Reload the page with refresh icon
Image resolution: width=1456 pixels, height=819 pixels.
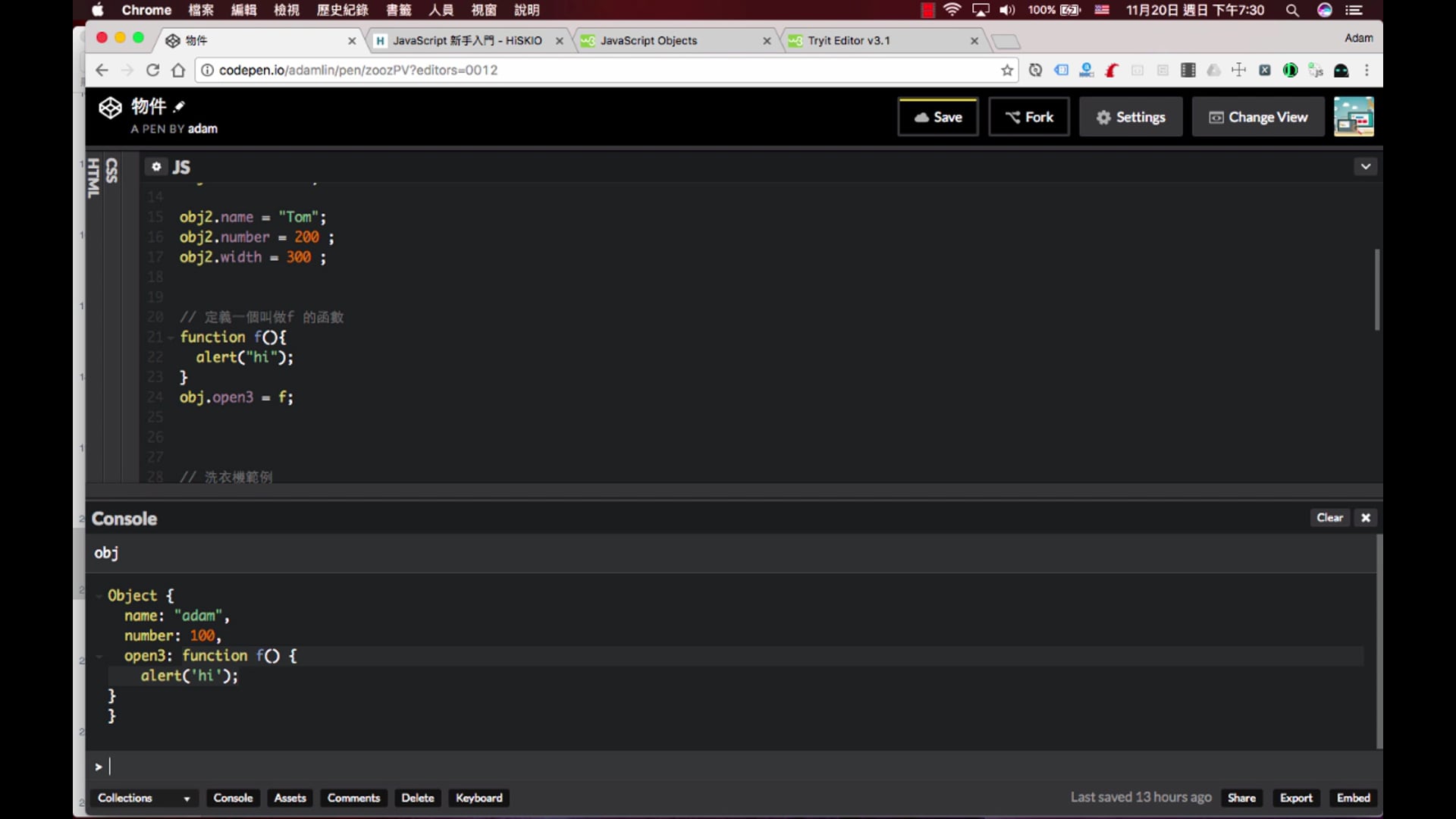[x=152, y=71]
